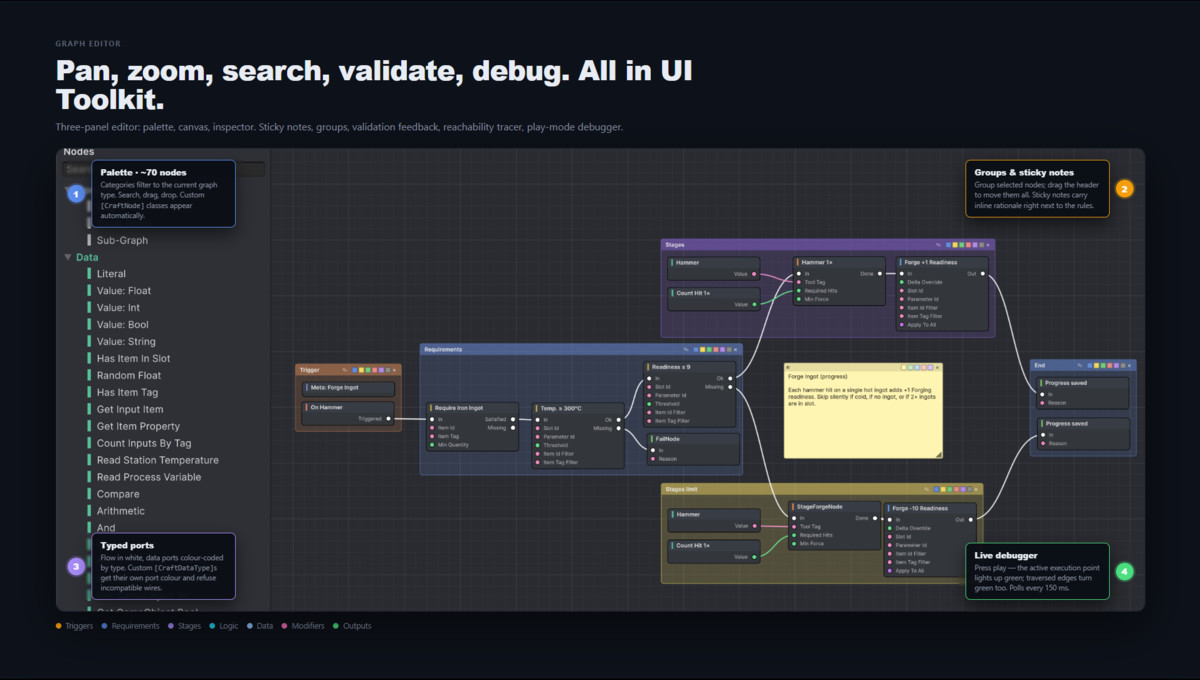Click Require Iron Ingot's Satisfied output port
This screenshot has height=680, width=1200.
coord(513,419)
